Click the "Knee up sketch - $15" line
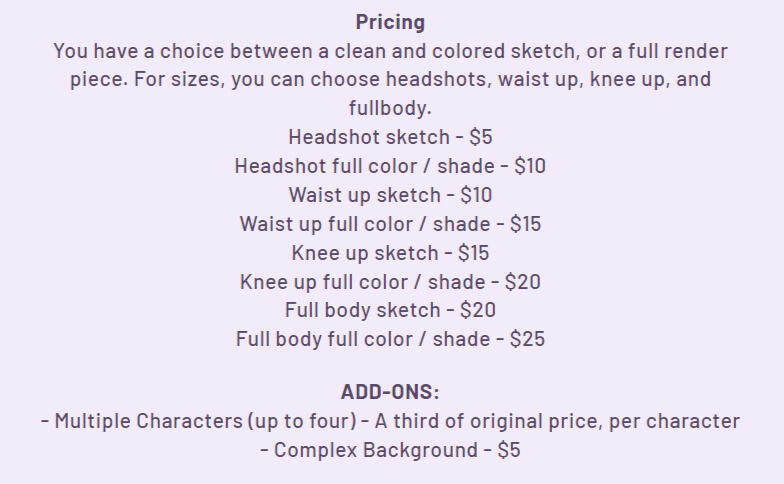The width and height of the screenshot is (784, 484). [390, 253]
